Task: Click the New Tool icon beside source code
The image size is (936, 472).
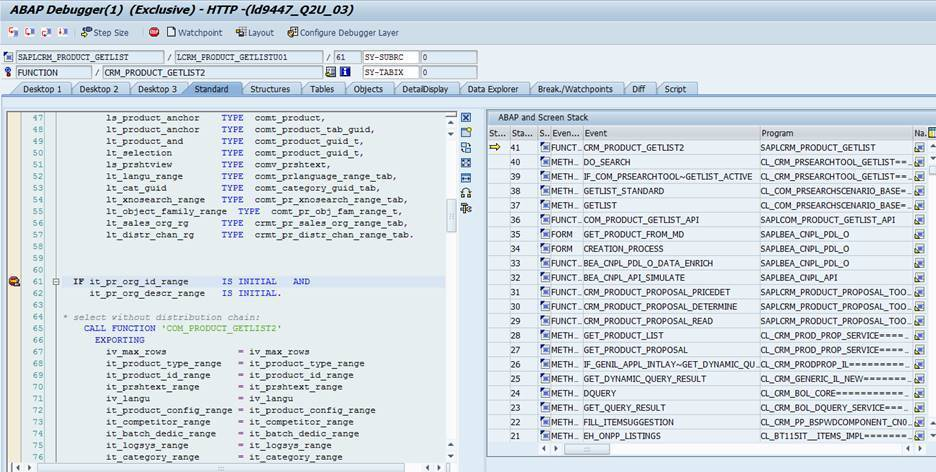Action: (x=466, y=132)
